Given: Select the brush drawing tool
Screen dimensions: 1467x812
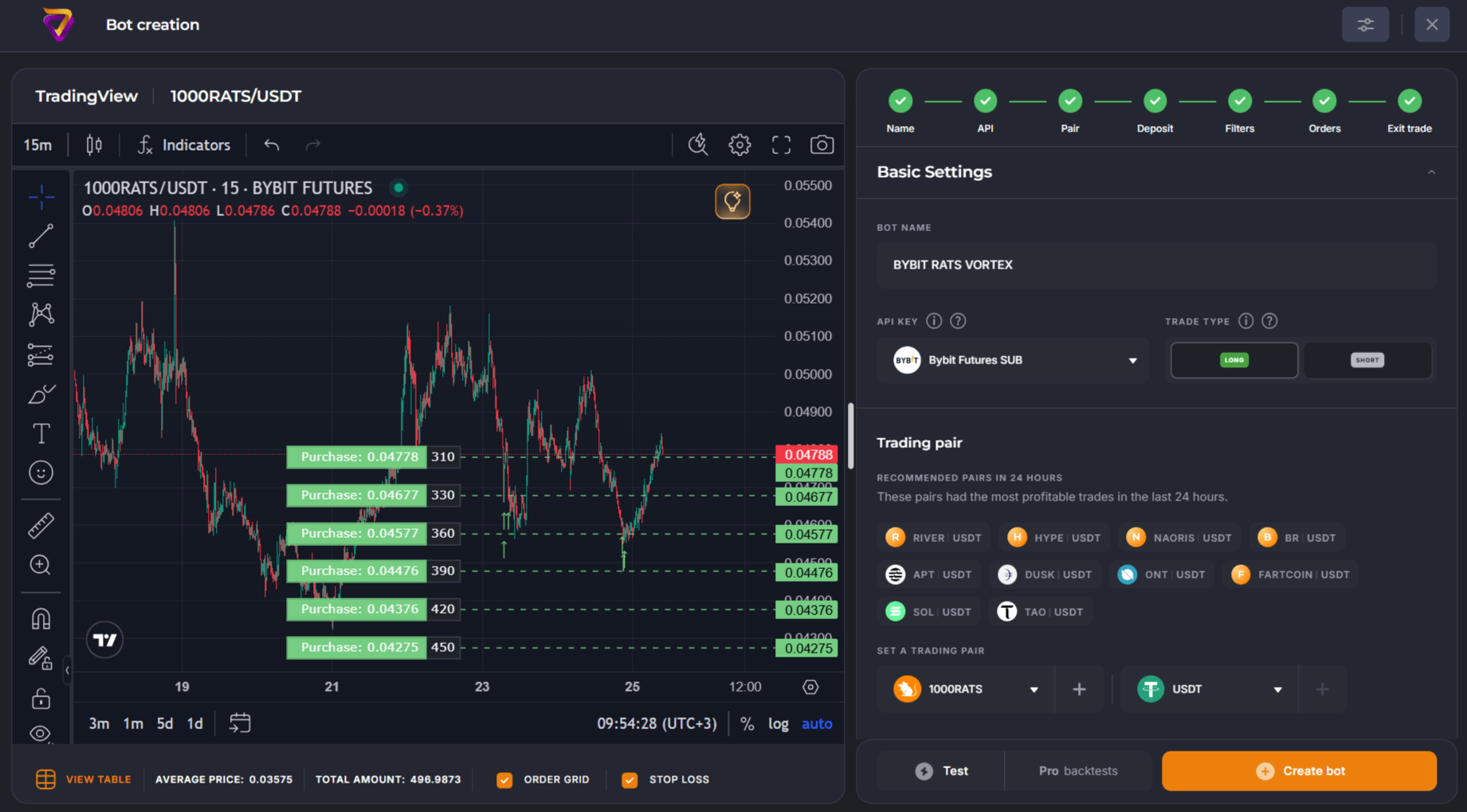Looking at the screenshot, I should [41, 394].
